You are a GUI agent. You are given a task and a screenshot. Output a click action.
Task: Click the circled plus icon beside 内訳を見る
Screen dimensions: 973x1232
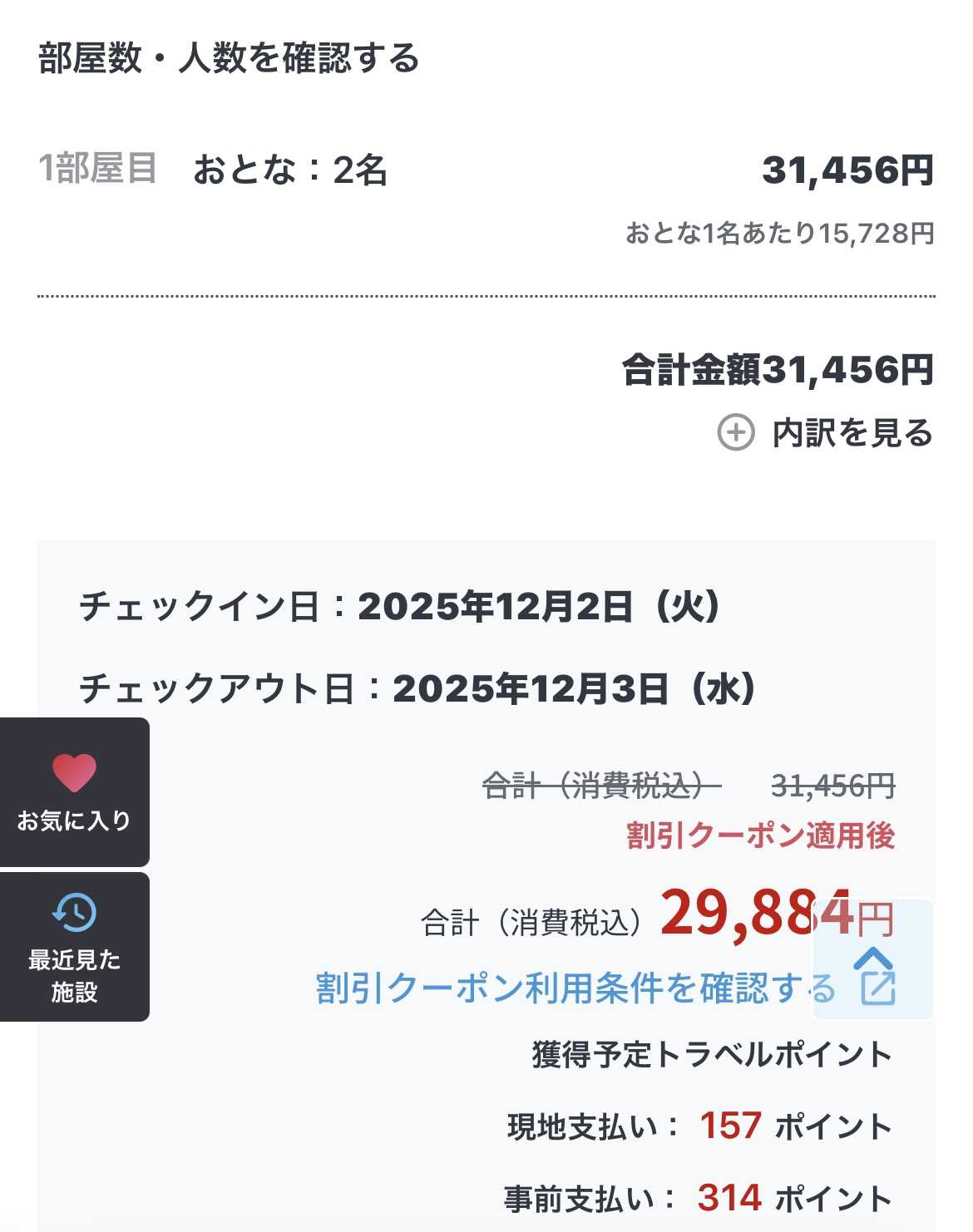[x=736, y=433]
